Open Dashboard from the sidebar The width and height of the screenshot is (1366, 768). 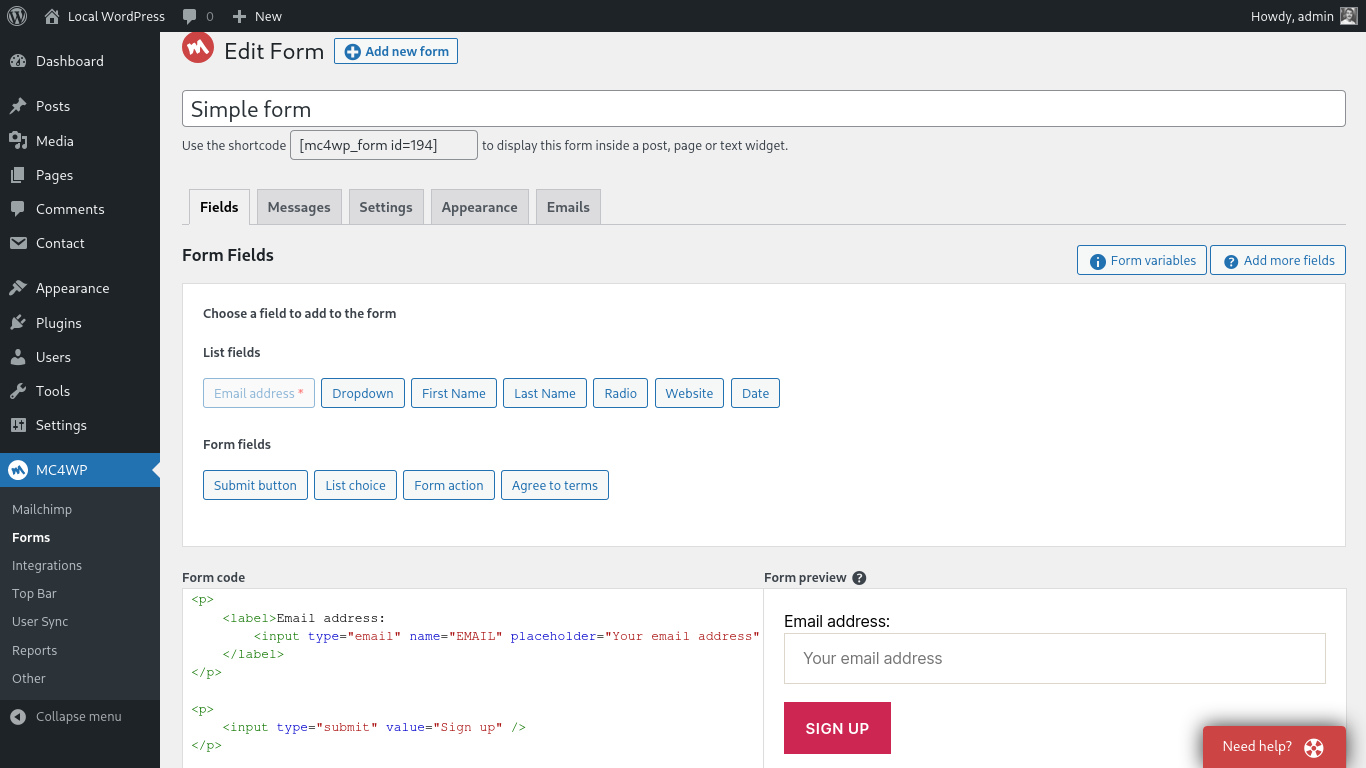coord(69,61)
